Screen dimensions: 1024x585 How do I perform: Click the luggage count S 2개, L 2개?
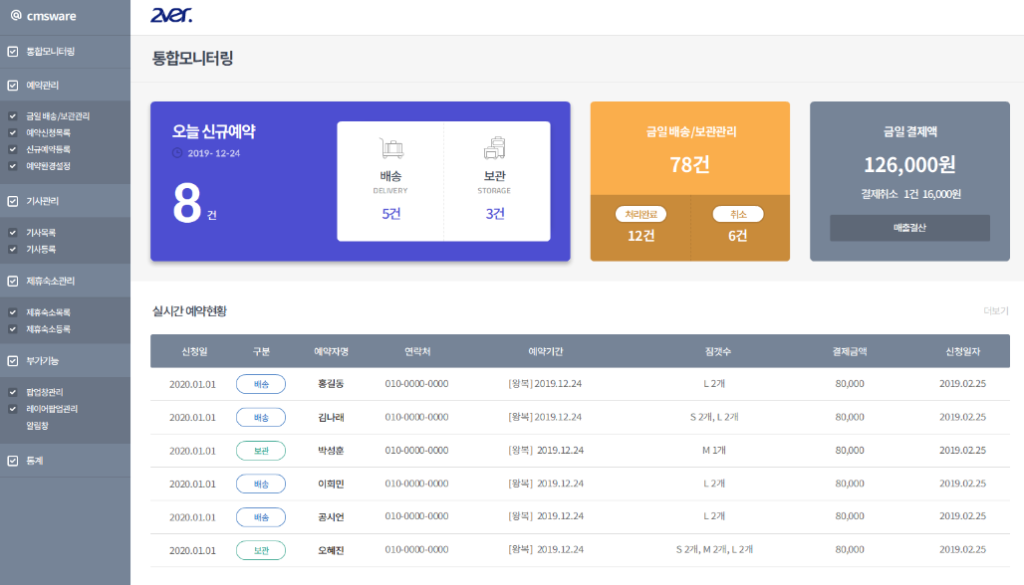(714, 417)
